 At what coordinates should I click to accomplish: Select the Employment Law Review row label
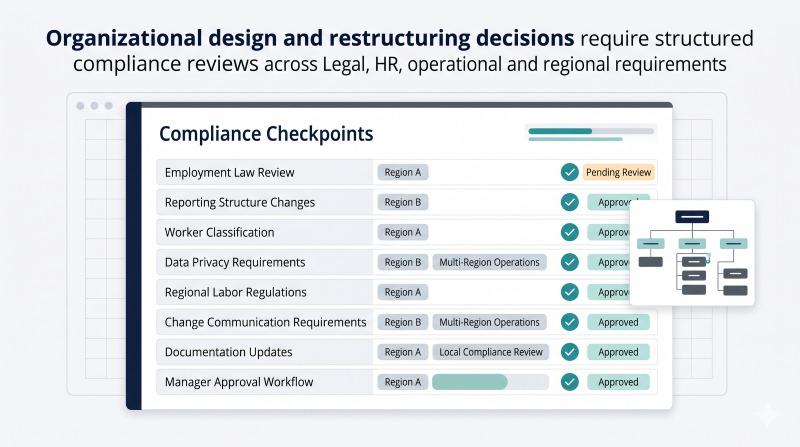click(229, 172)
